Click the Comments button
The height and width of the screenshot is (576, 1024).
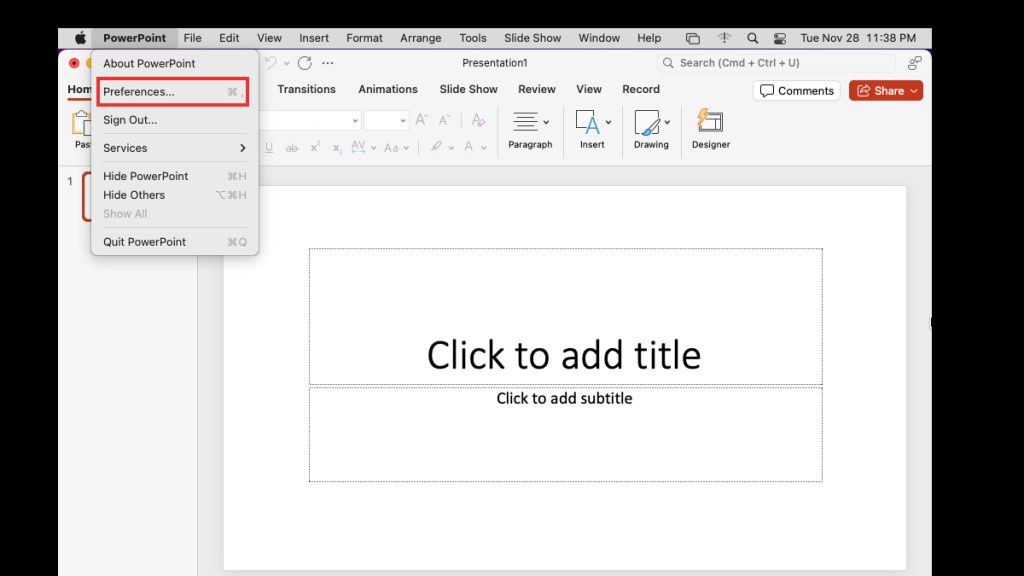796,90
